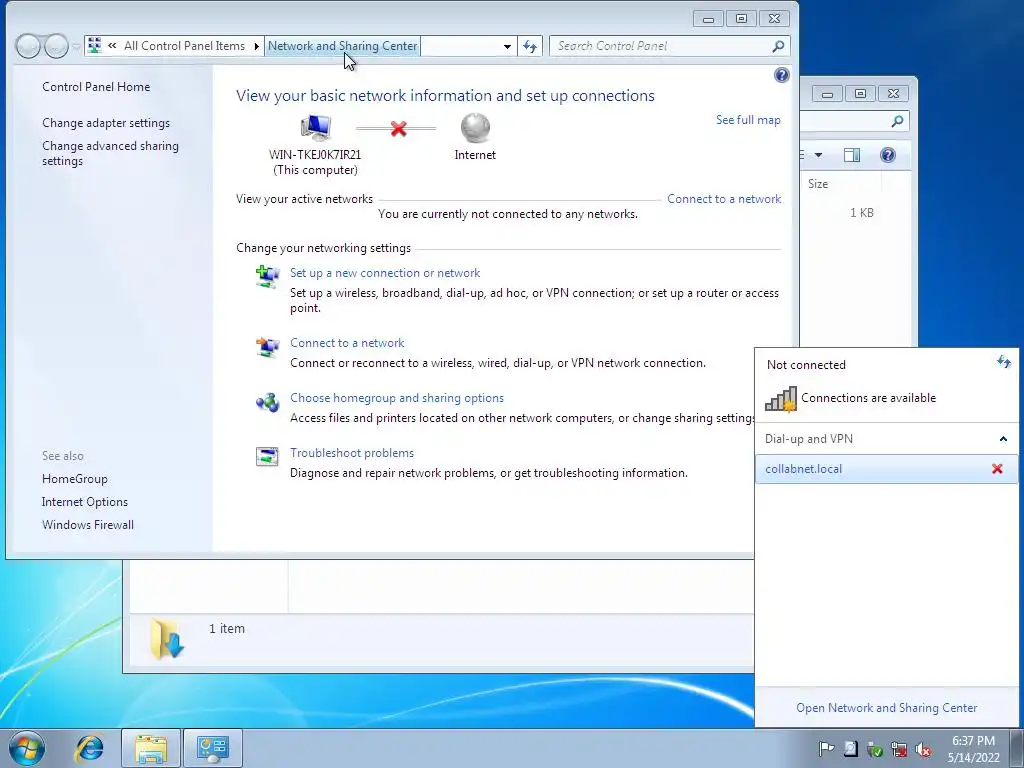Image resolution: width=1024 pixels, height=768 pixels.
Task: Toggle preview pane icon in background Explorer
Action: point(852,155)
